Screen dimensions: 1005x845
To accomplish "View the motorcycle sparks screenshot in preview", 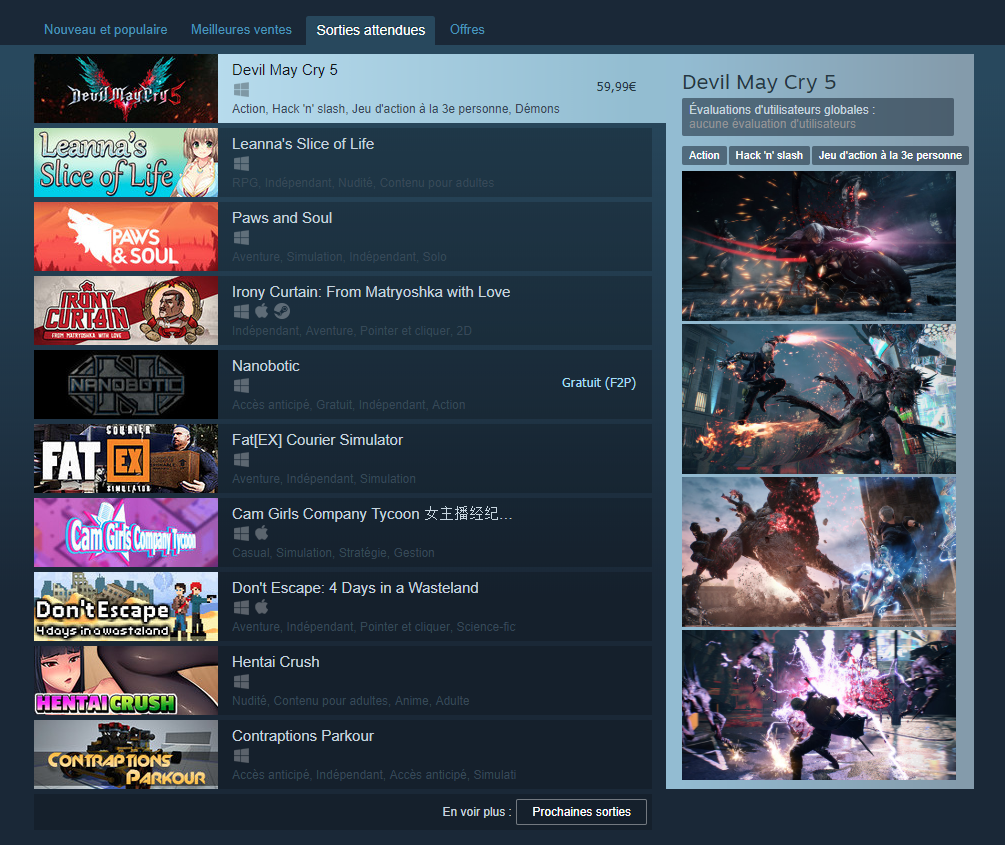I will [818, 246].
